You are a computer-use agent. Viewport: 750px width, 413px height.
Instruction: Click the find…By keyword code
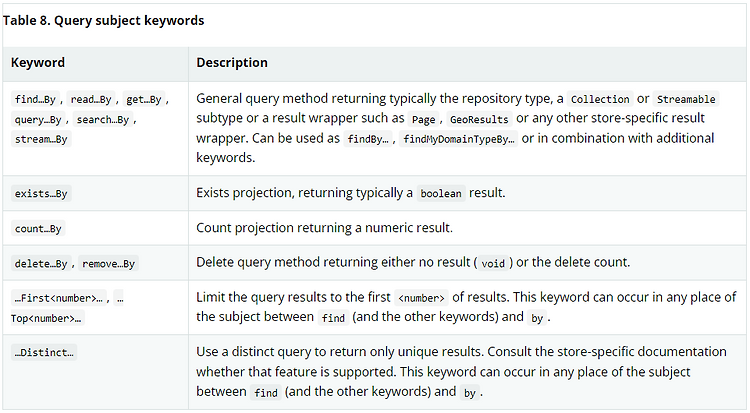(x=35, y=99)
